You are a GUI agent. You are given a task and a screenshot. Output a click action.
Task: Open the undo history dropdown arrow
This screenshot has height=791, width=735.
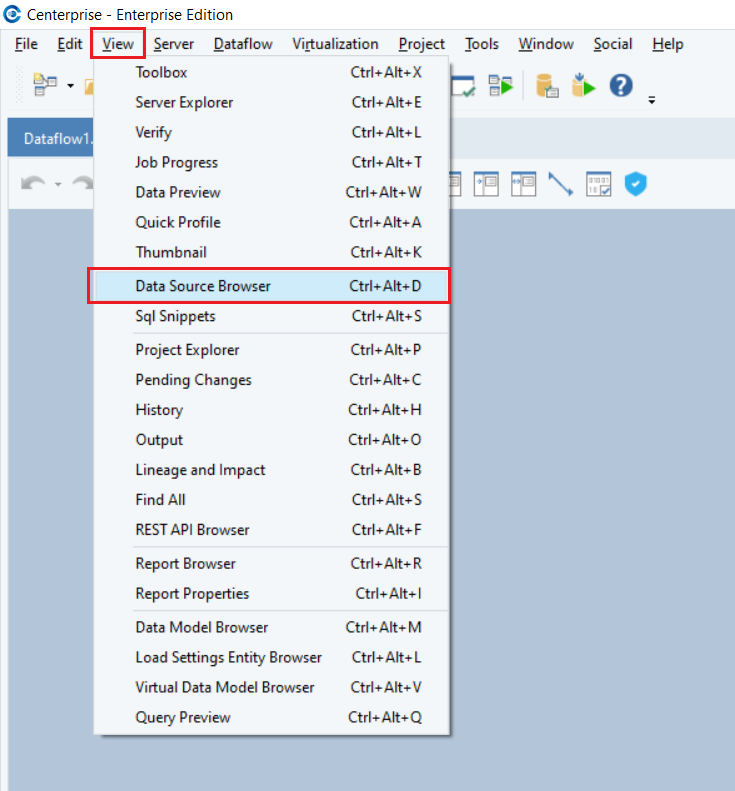pos(58,185)
